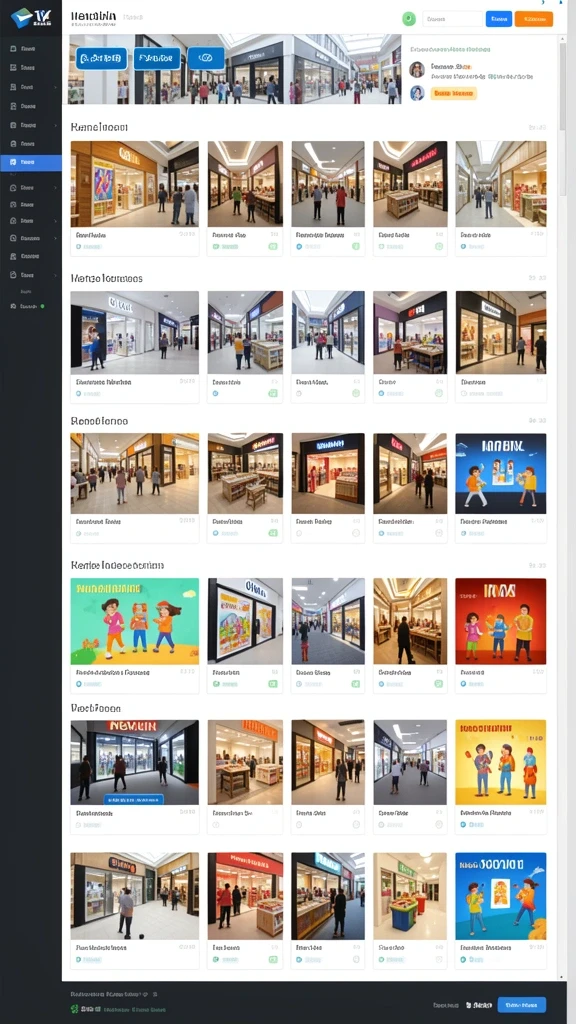Screen dimensions: 576x1024
Task: Click the second blue button on the mall banner
Action: pos(157,58)
